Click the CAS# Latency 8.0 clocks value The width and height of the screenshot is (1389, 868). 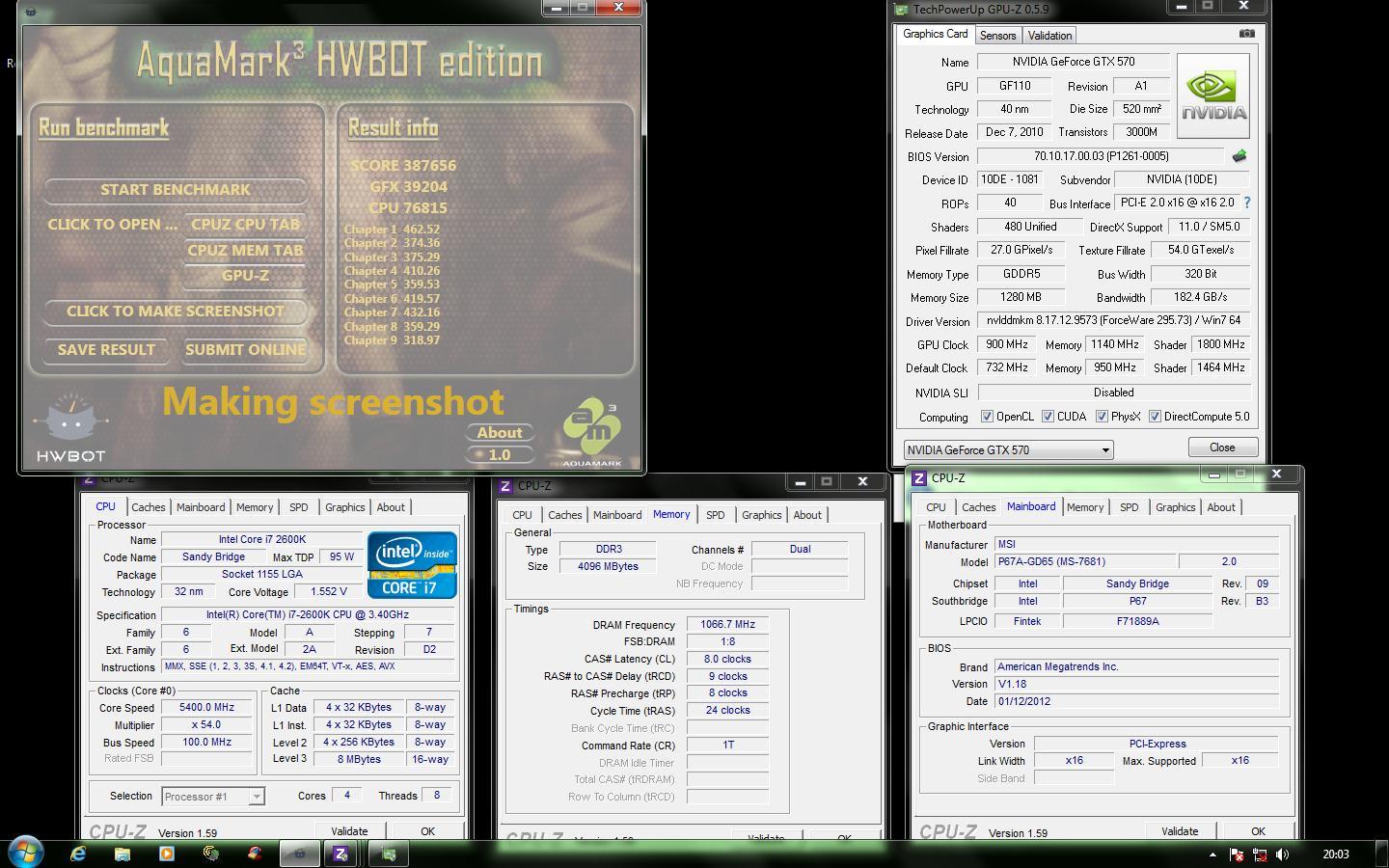[x=727, y=660]
